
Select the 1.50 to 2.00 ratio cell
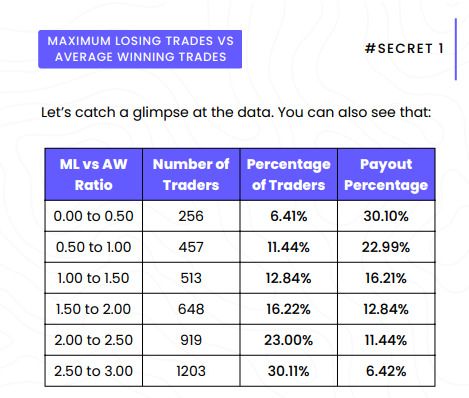pos(94,309)
